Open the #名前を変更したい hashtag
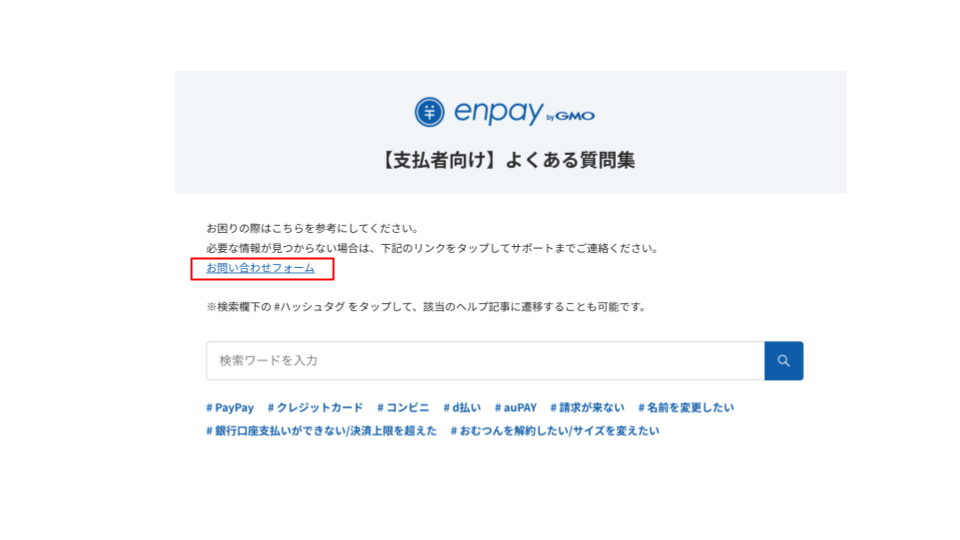 (x=686, y=408)
